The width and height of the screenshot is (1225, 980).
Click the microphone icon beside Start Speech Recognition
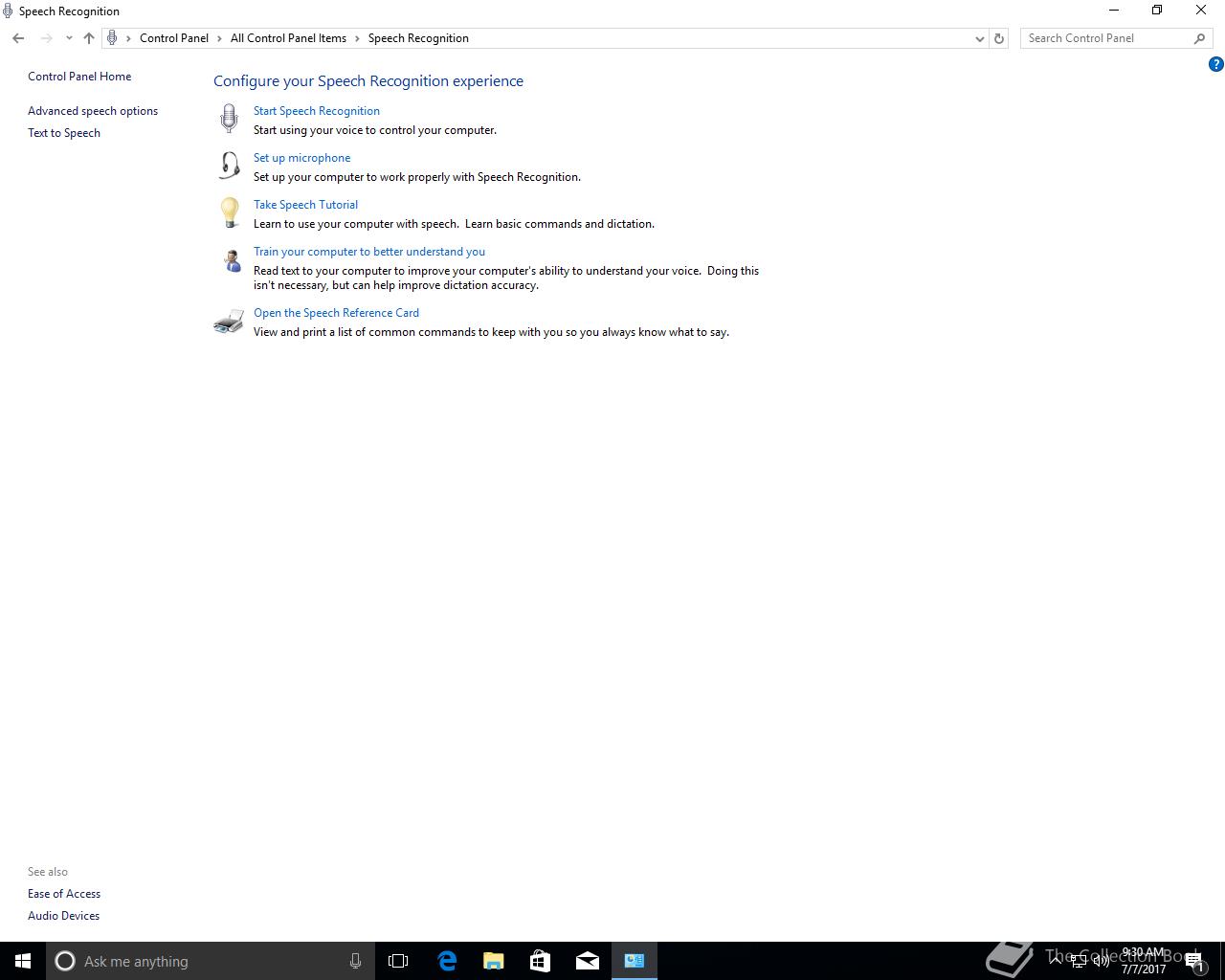click(x=229, y=119)
